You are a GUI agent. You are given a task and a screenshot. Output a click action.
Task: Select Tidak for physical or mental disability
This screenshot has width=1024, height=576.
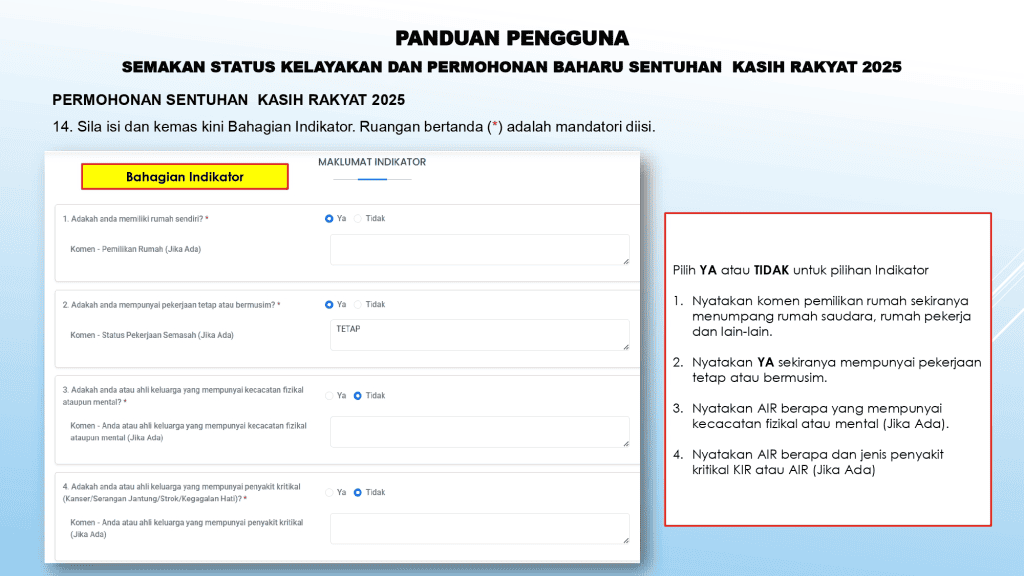358,396
